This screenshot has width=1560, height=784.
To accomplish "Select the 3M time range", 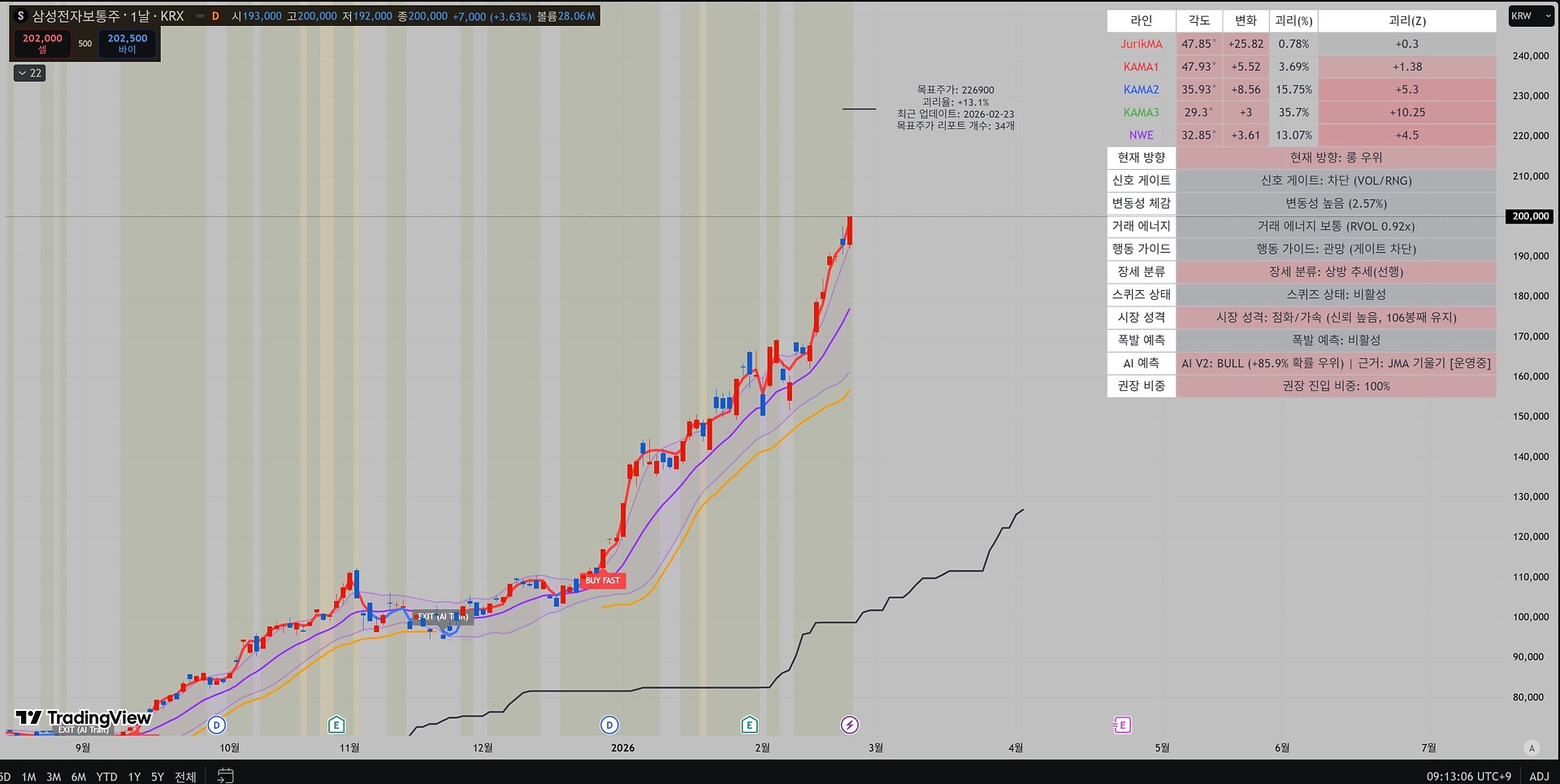I will [x=54, y=777].
